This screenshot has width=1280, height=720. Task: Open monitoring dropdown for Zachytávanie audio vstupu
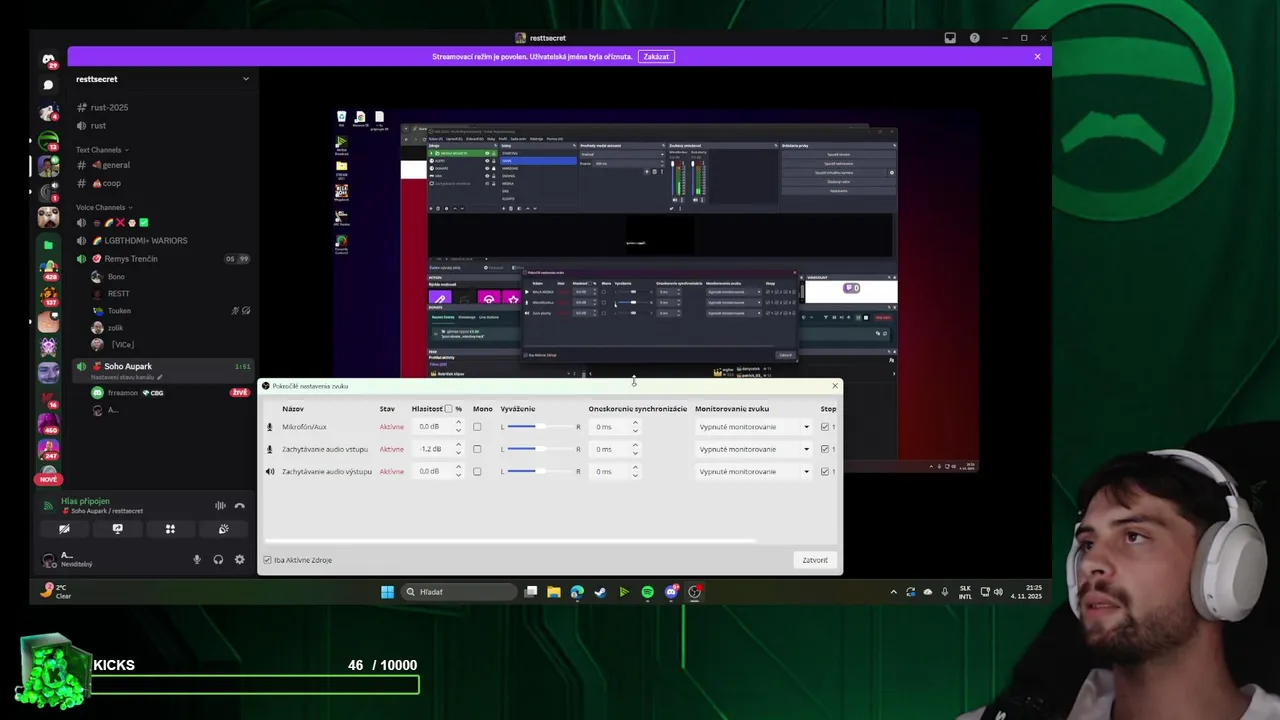tap(754, 449)
